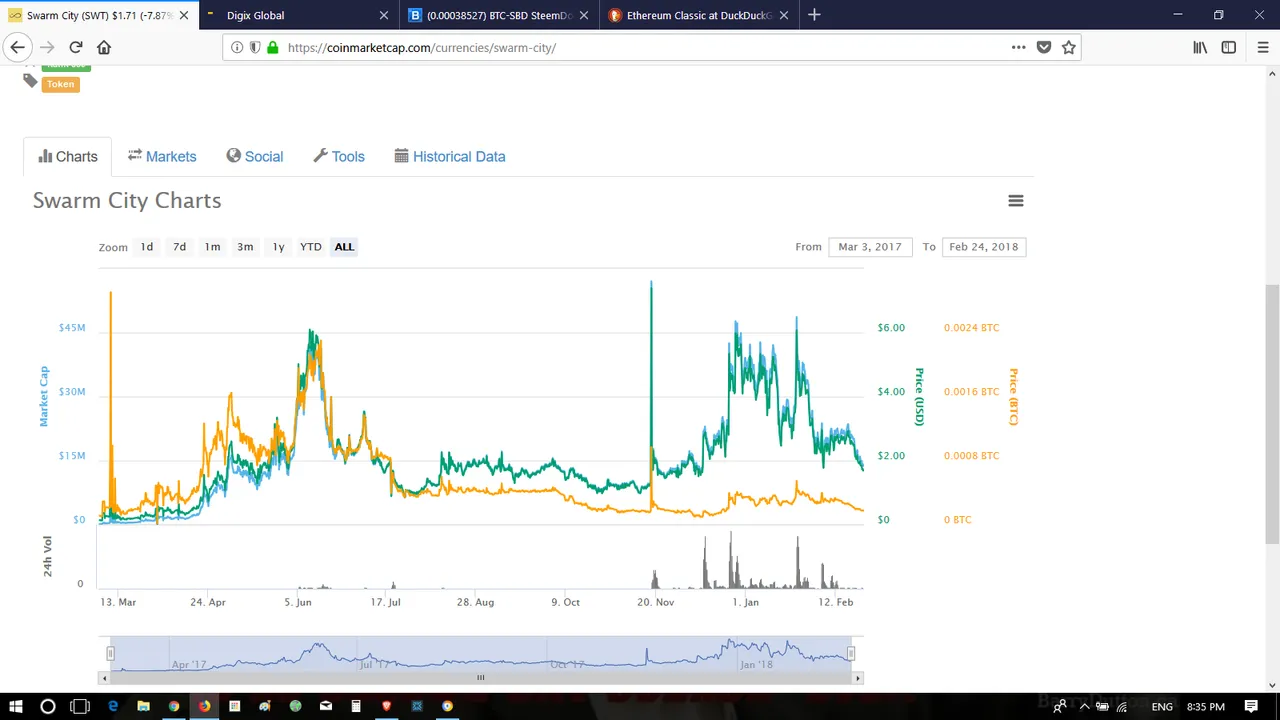Show hidden system tray icons
Image resolution: width=1280 pixels, height=720 pixels.
pos(1084,706)
